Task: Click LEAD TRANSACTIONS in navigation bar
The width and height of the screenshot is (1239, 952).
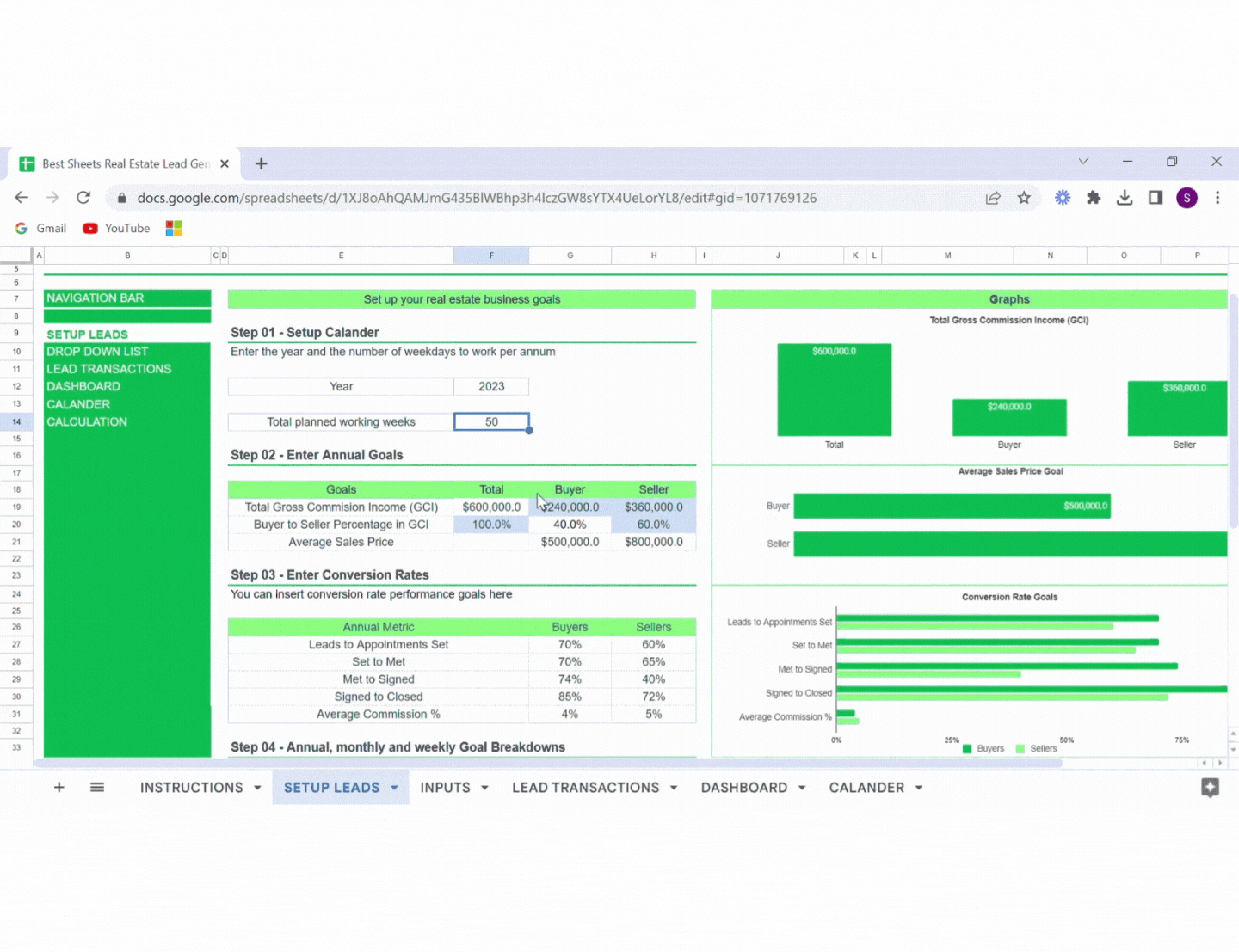Action: point(108,369)
